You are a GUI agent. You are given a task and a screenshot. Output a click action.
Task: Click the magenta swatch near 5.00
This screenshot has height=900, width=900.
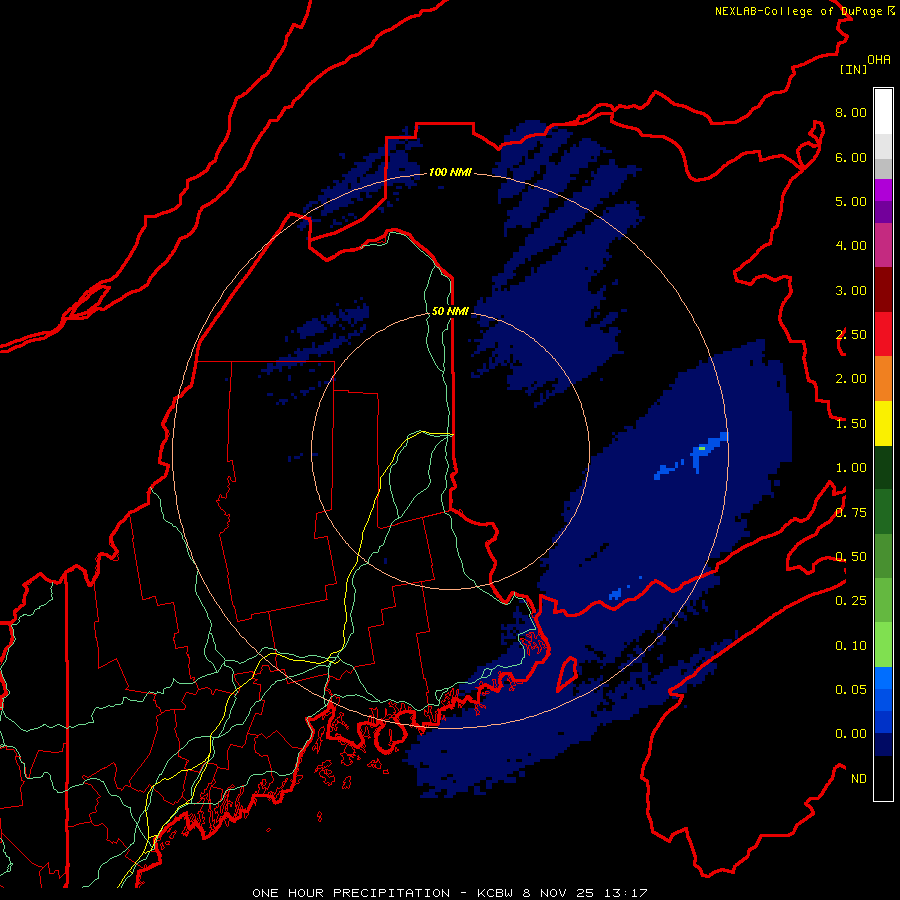(x=883, y=190)
